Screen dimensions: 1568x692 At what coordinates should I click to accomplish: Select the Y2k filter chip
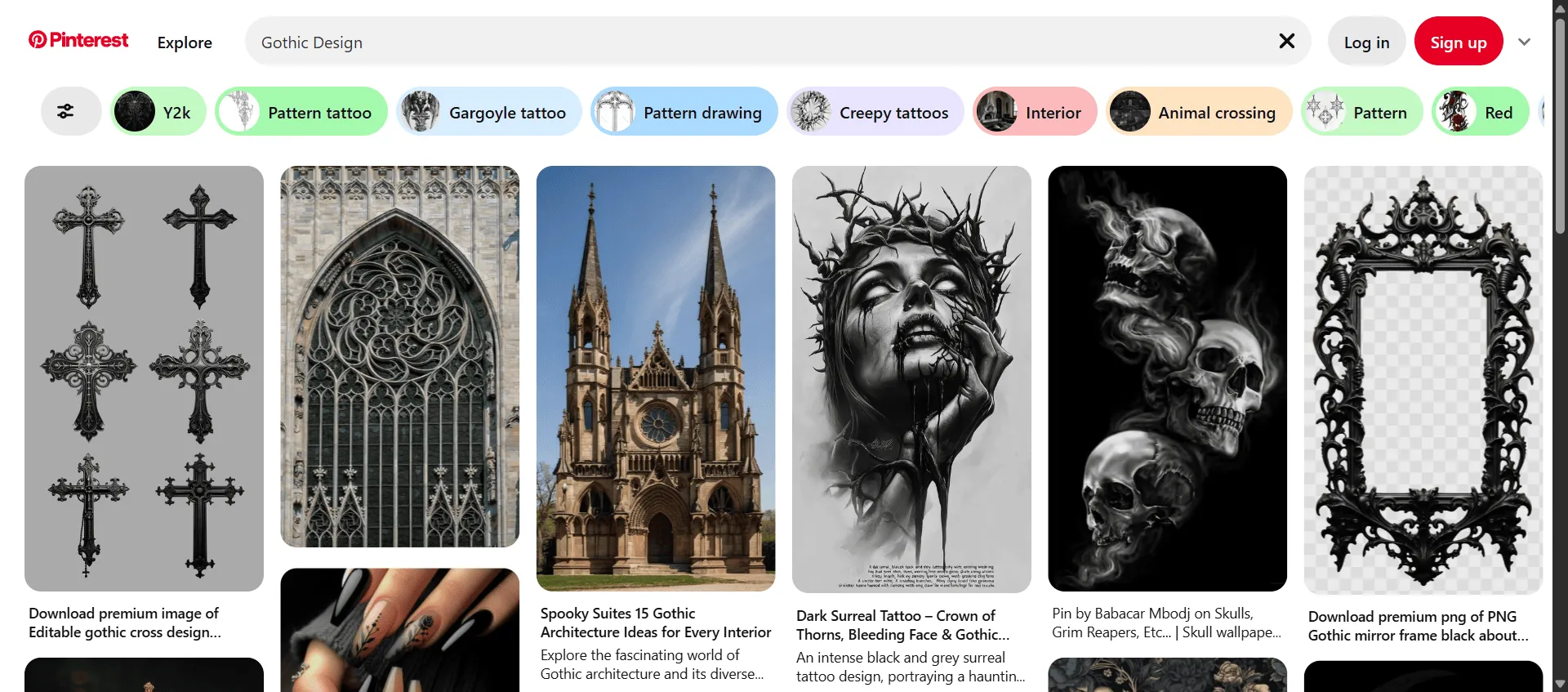[158, 112]
